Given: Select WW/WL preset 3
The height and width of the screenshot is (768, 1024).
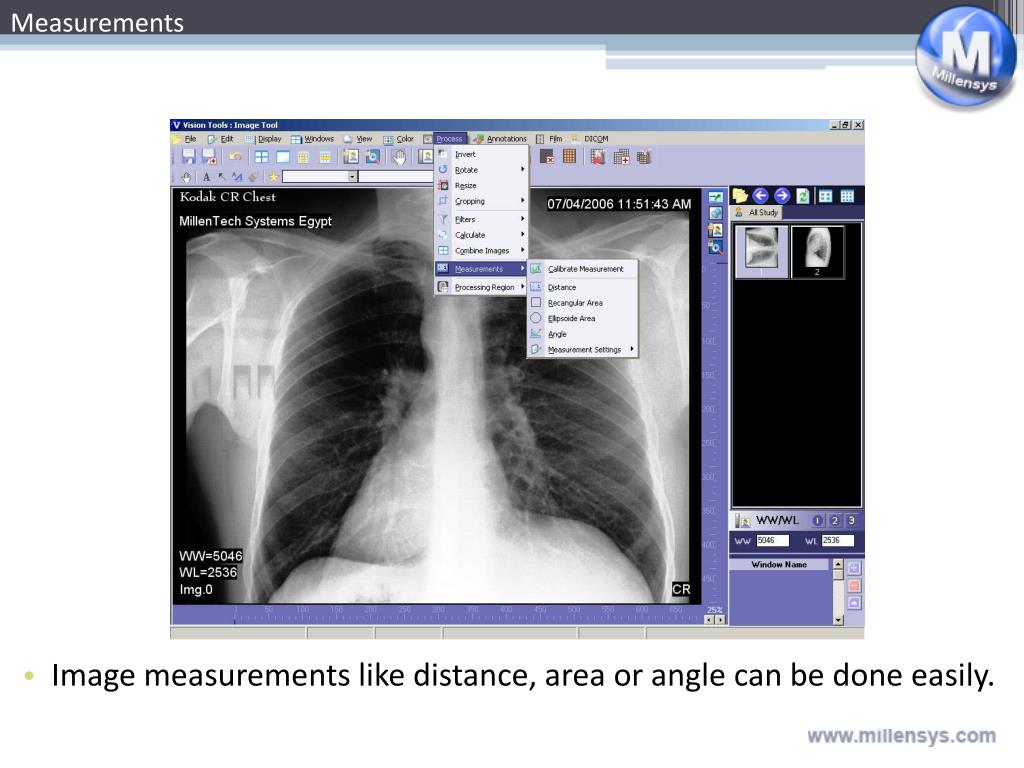Looking at the screenshot, I should 852,520.
